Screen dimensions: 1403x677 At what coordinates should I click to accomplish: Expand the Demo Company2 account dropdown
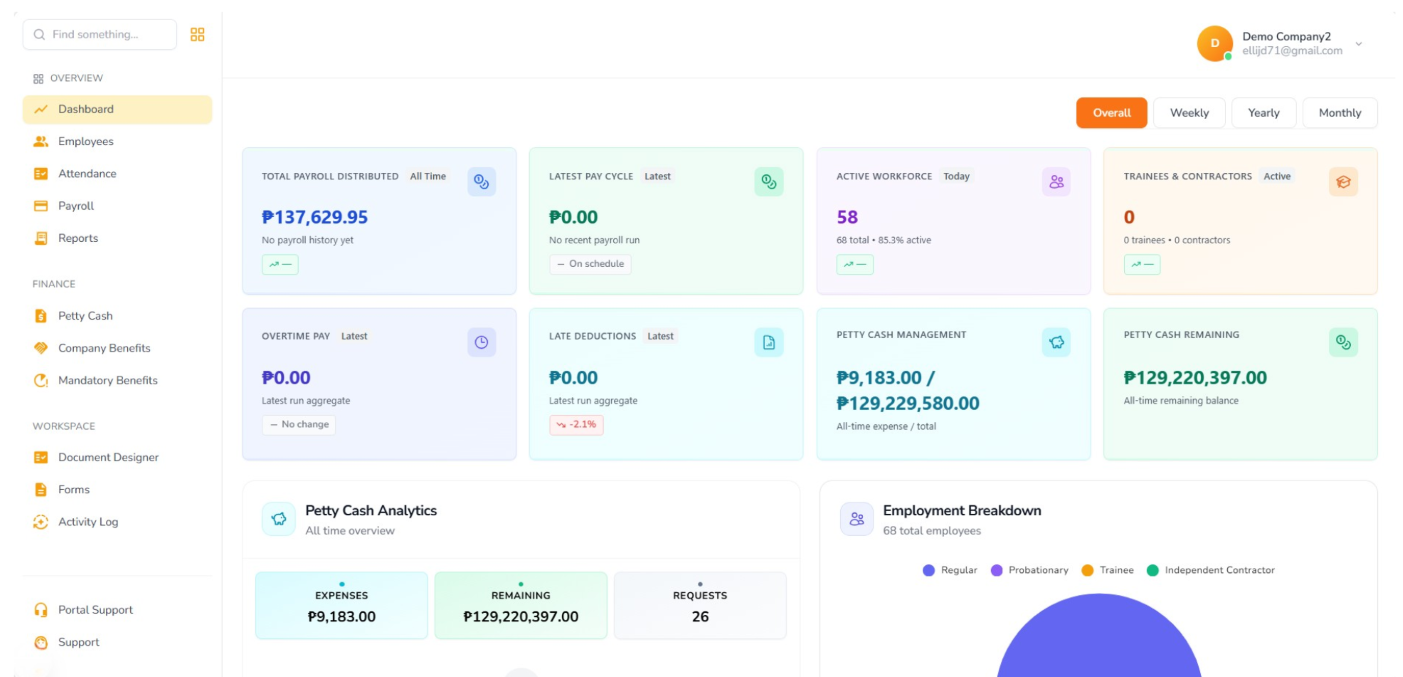1359,44
